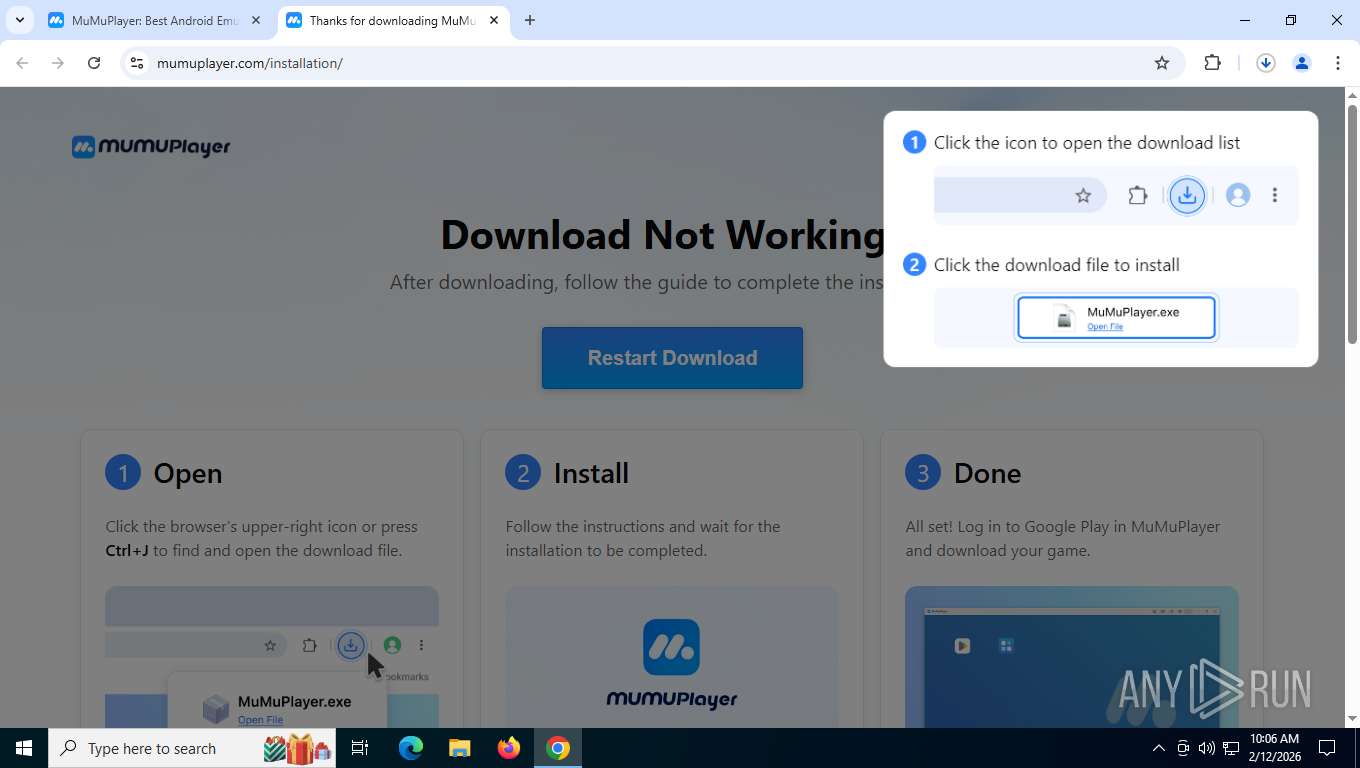
Task: Click the 'Done' step heading
Action: point(987,473)
